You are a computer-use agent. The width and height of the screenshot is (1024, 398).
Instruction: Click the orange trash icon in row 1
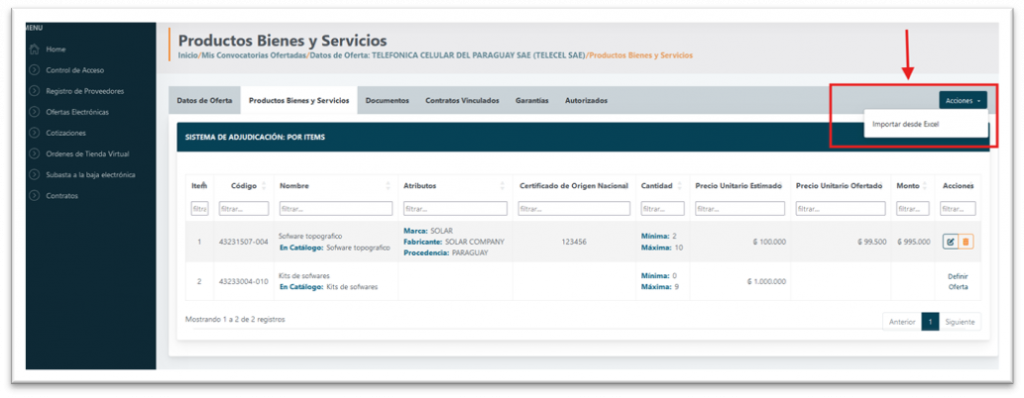[x=966, y=242]
